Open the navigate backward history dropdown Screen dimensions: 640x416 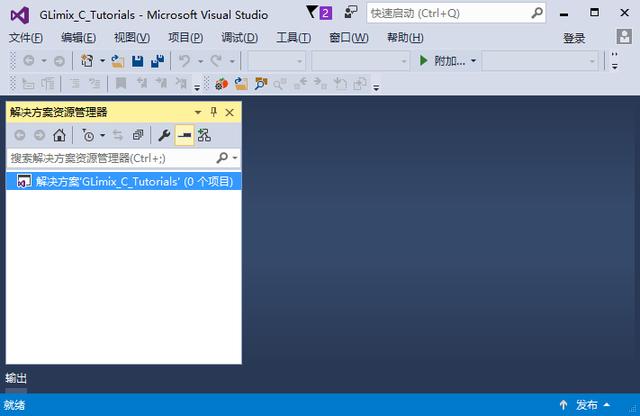point(43,61)
